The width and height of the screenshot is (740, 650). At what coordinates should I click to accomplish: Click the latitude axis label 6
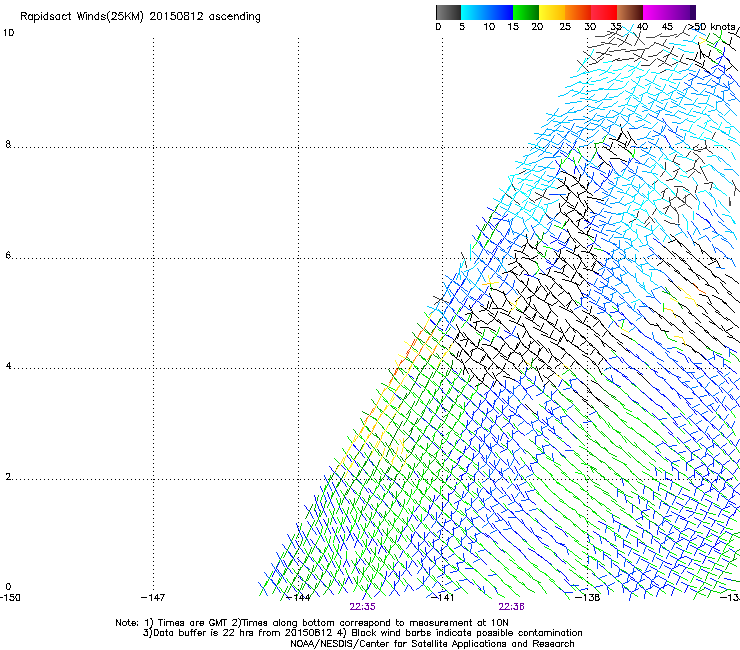tap(8, 255)
